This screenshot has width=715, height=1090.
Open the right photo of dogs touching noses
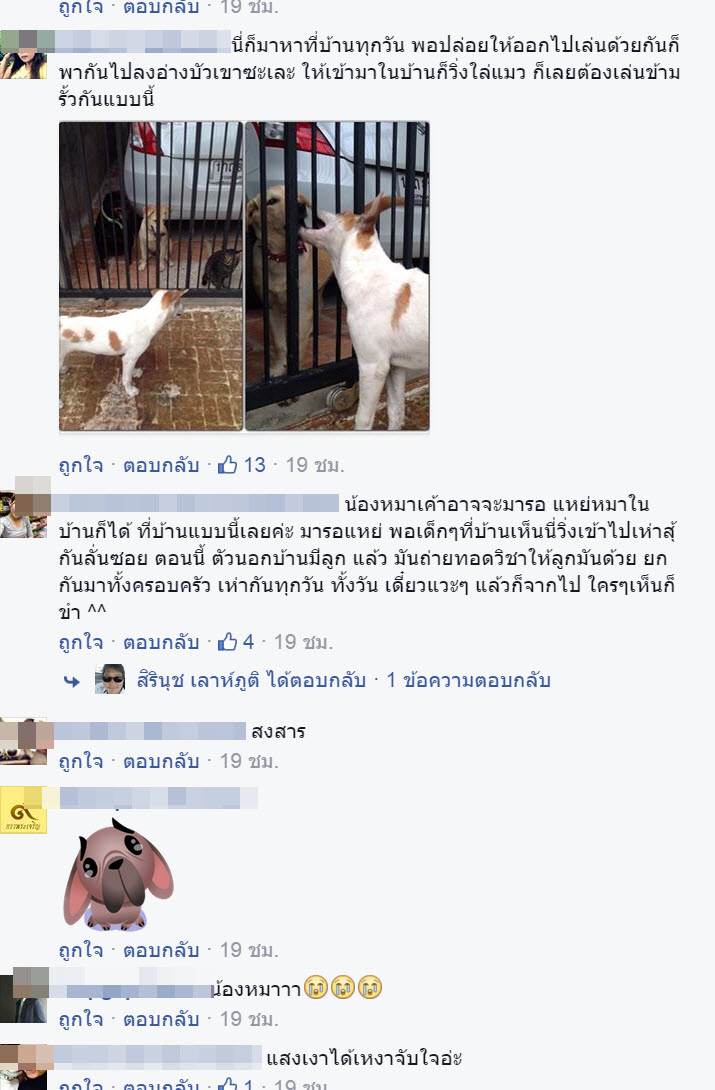coord(338,276)
